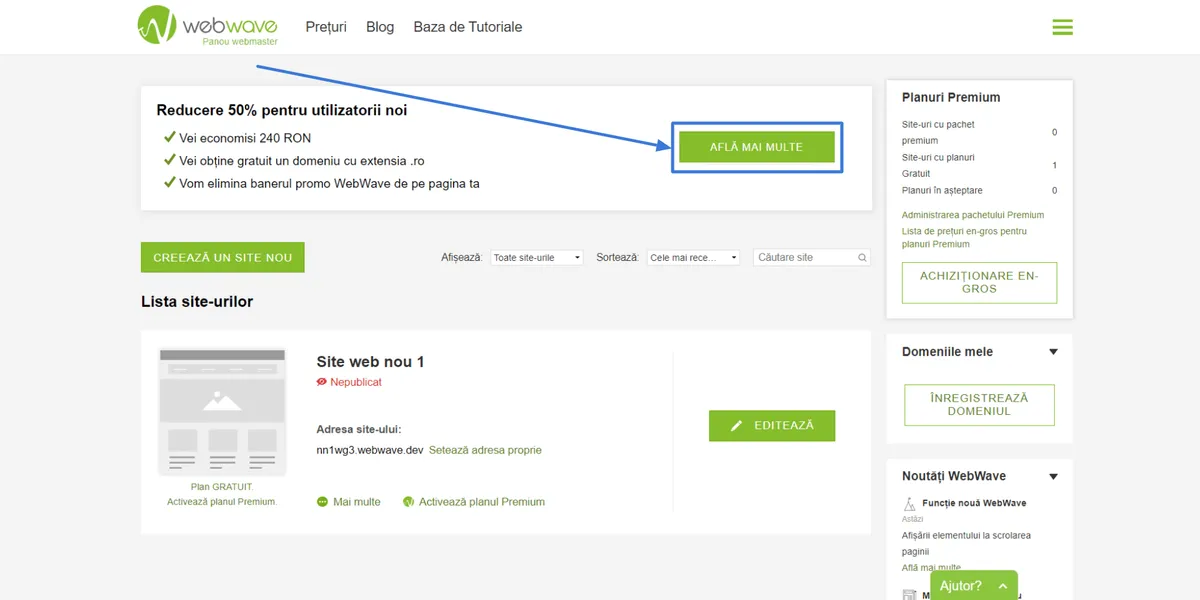Click Funcție nouă WebWave headline
This screenshot has height=600, width=1200.
974,503
